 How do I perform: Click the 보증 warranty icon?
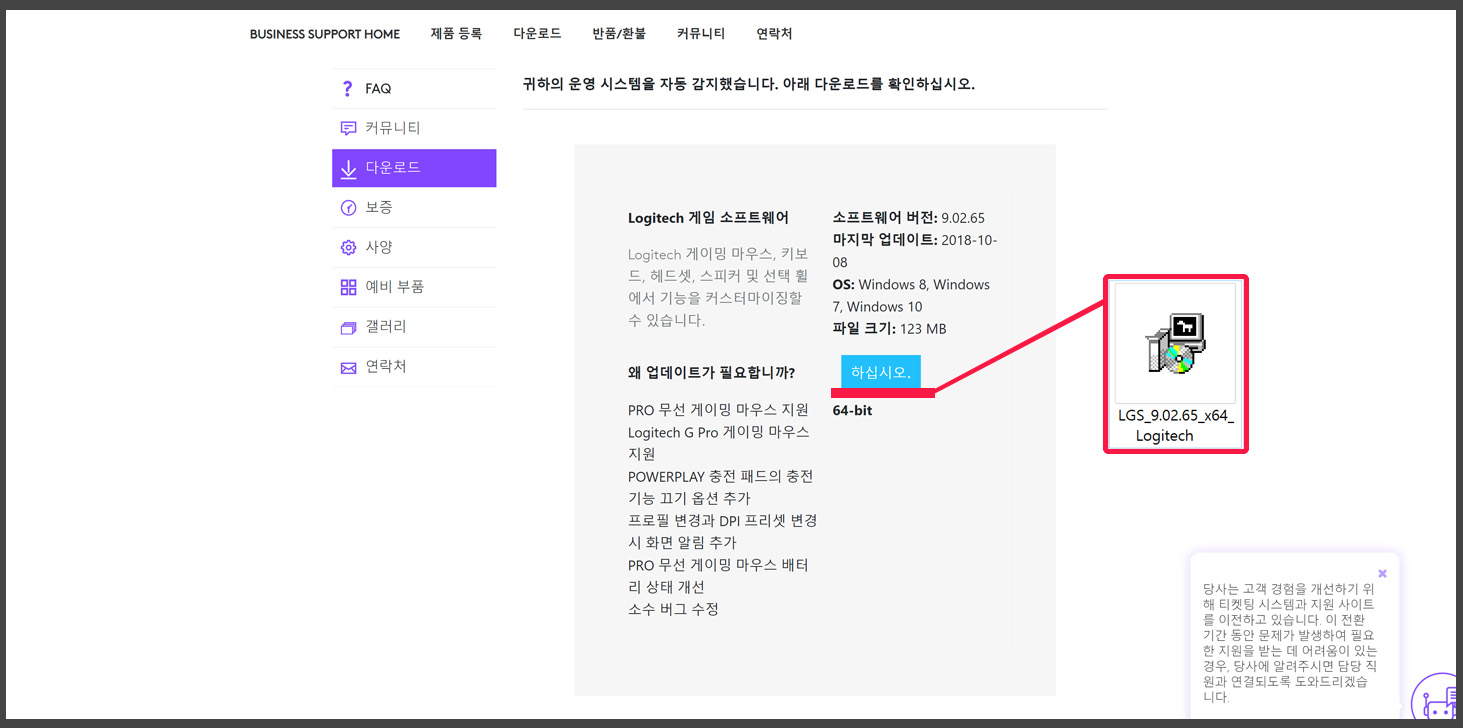[348, 208]
